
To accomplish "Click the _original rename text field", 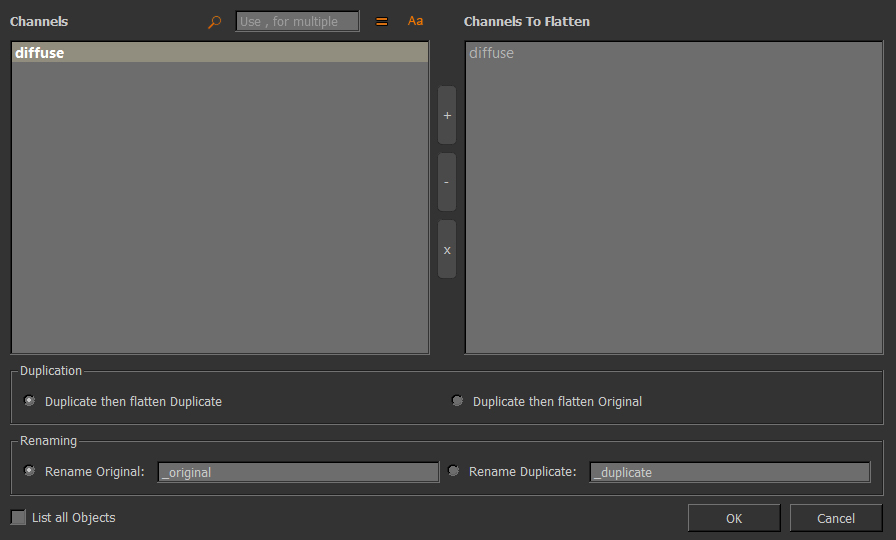I will [298, 472].
